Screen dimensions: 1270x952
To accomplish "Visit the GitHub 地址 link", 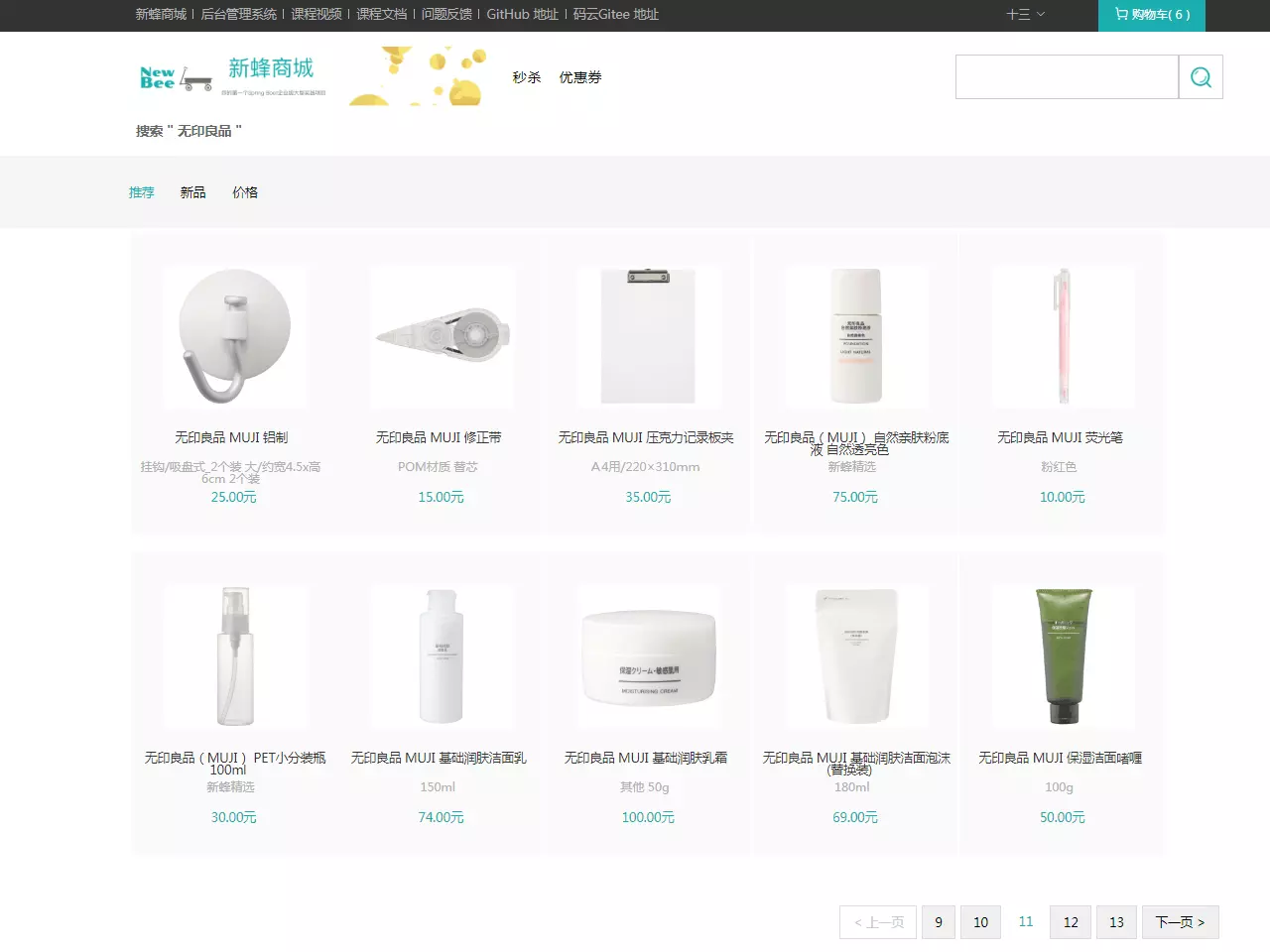I will tap(523, 16).
